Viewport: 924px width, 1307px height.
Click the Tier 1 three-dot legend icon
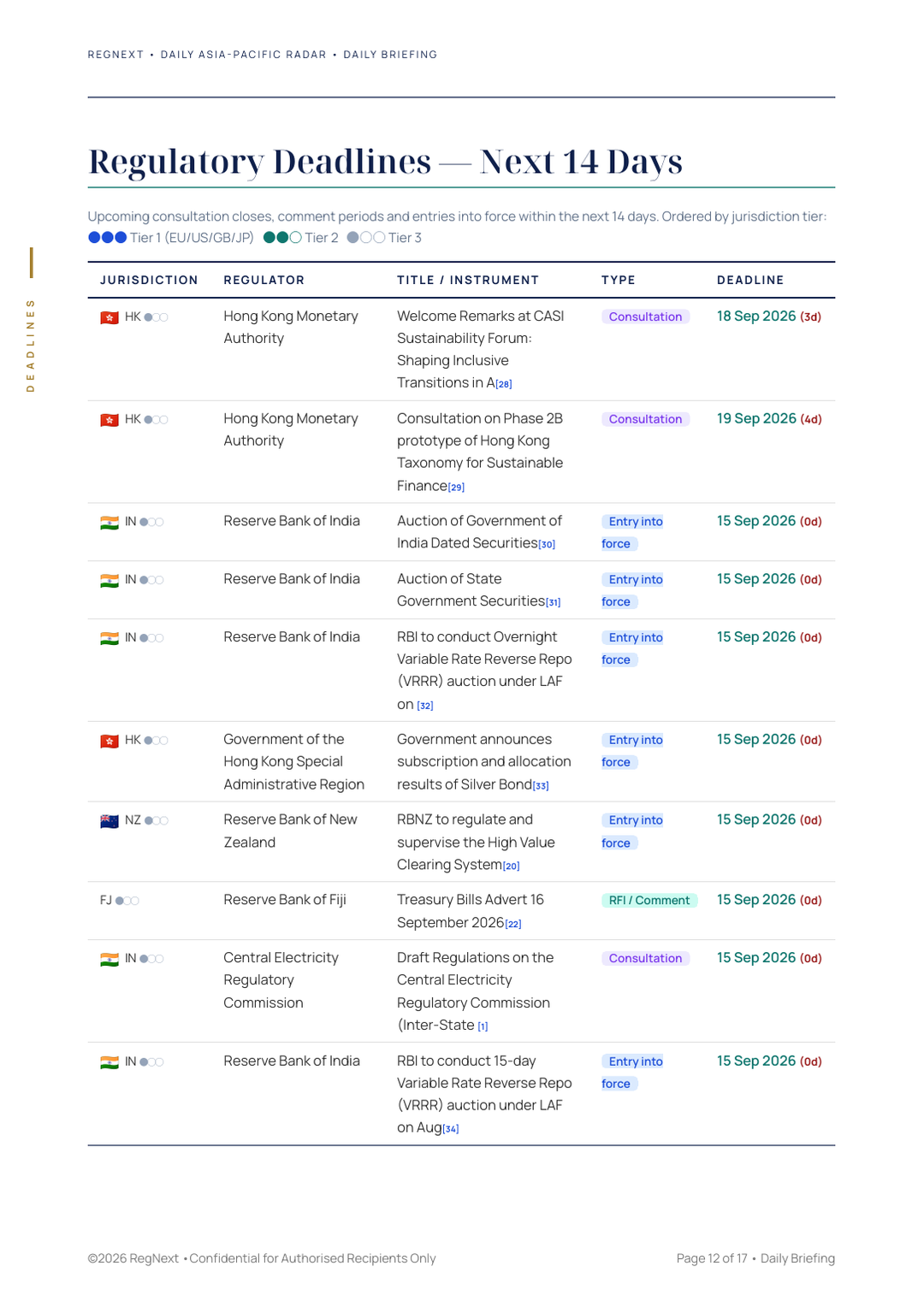point(108,238)
